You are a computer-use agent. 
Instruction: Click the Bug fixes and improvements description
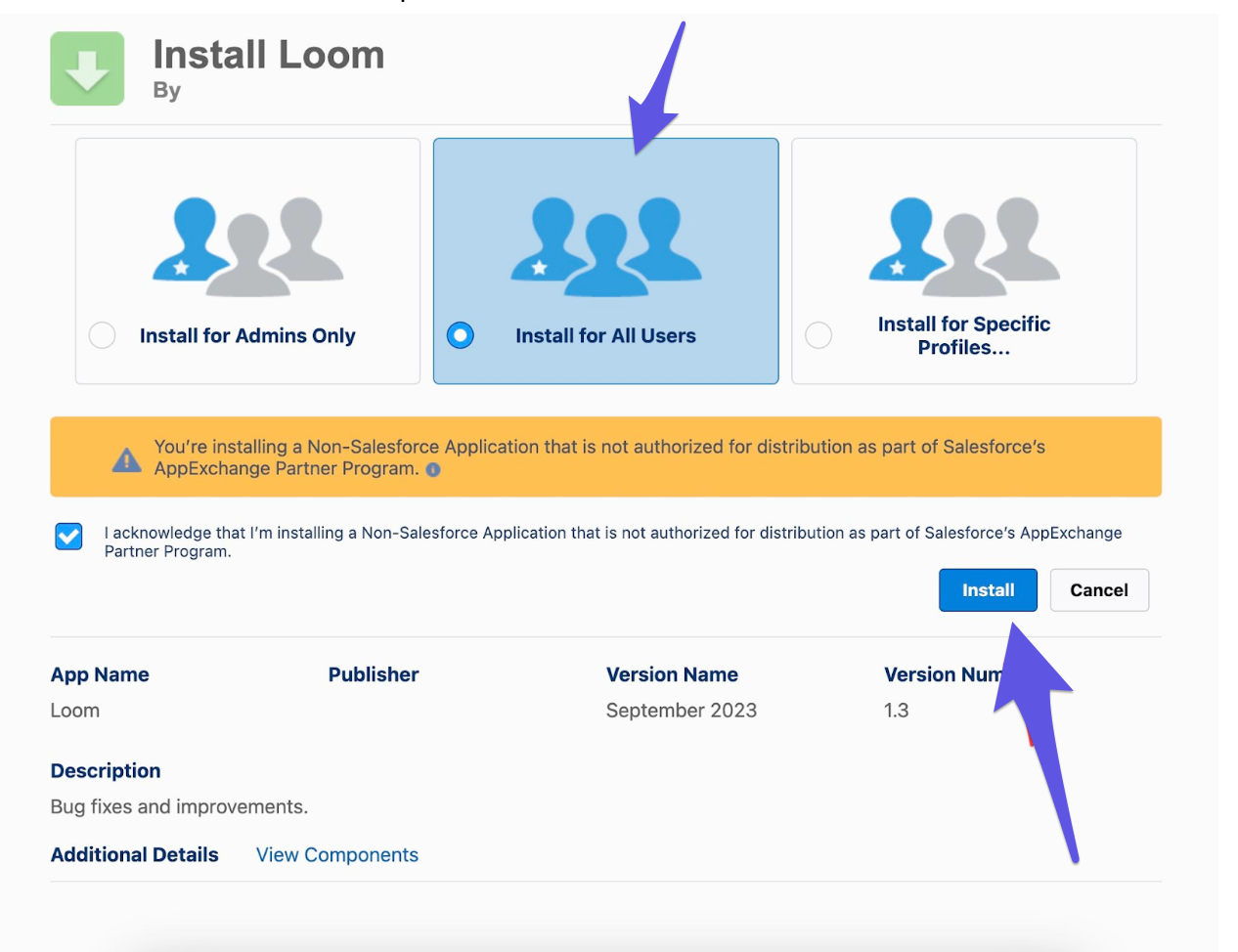click(x=179, y=807)
